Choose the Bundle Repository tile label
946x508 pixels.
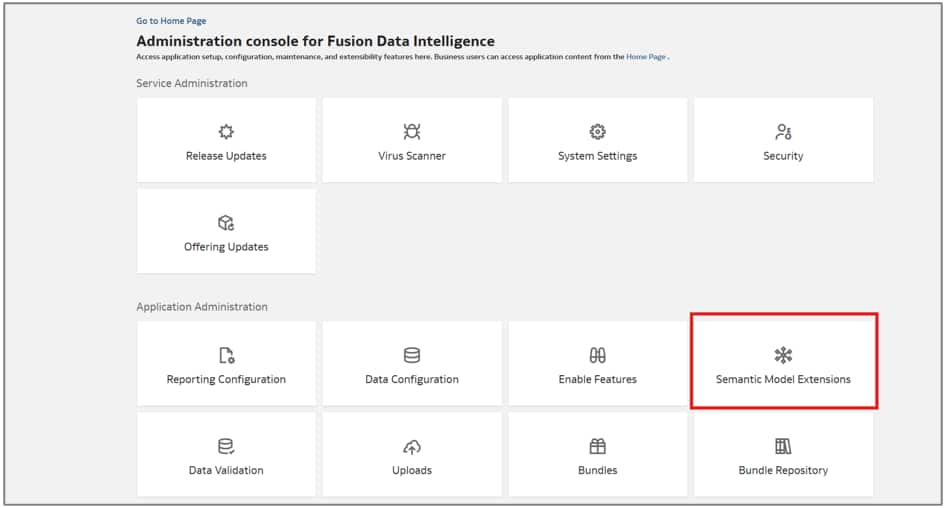783,470
